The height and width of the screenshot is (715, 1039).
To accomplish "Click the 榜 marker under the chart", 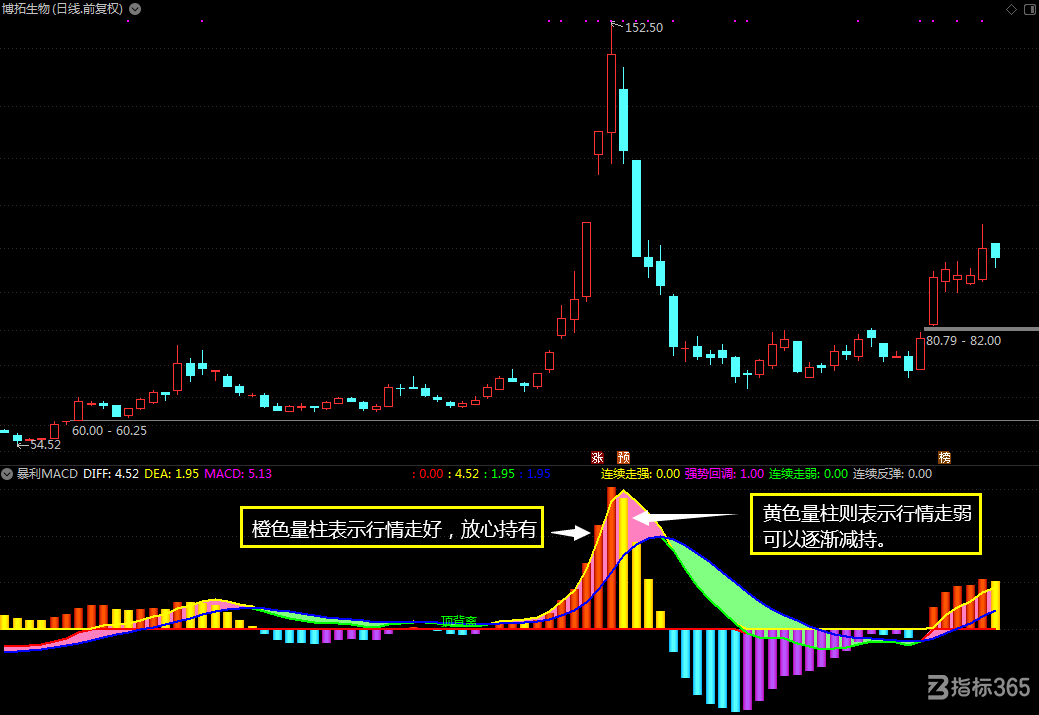I will click(944, 457).
